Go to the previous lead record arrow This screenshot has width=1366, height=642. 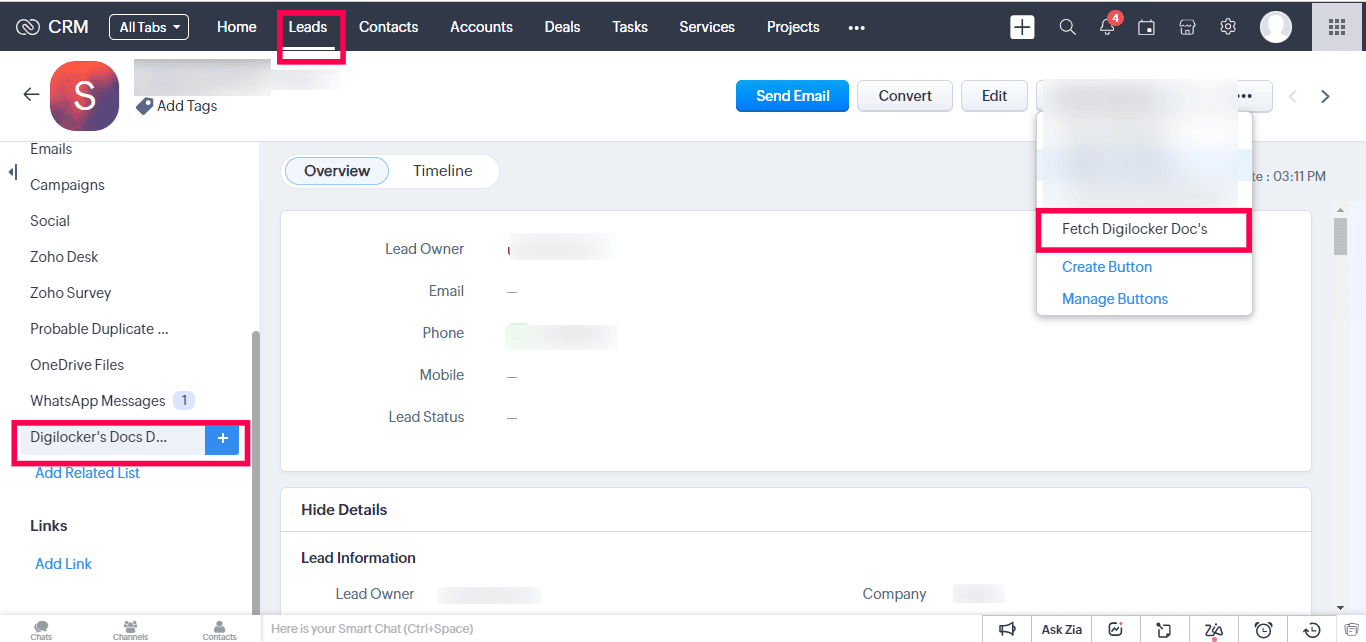tap(1292, 96)
